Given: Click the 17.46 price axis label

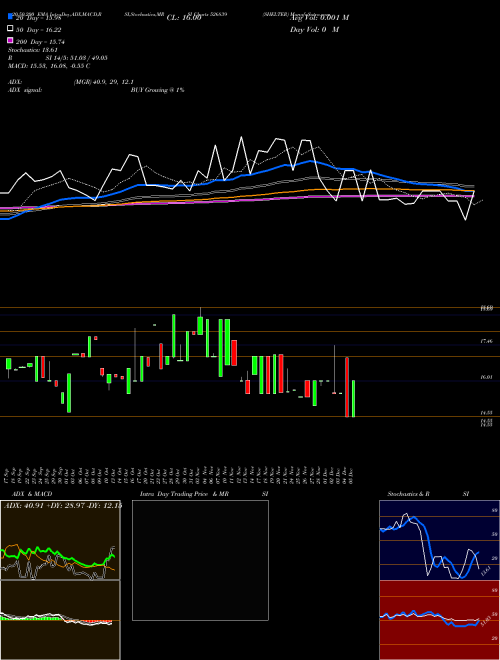Looking at the screenshot, I should pyautogui.click(x=487, y=341).
